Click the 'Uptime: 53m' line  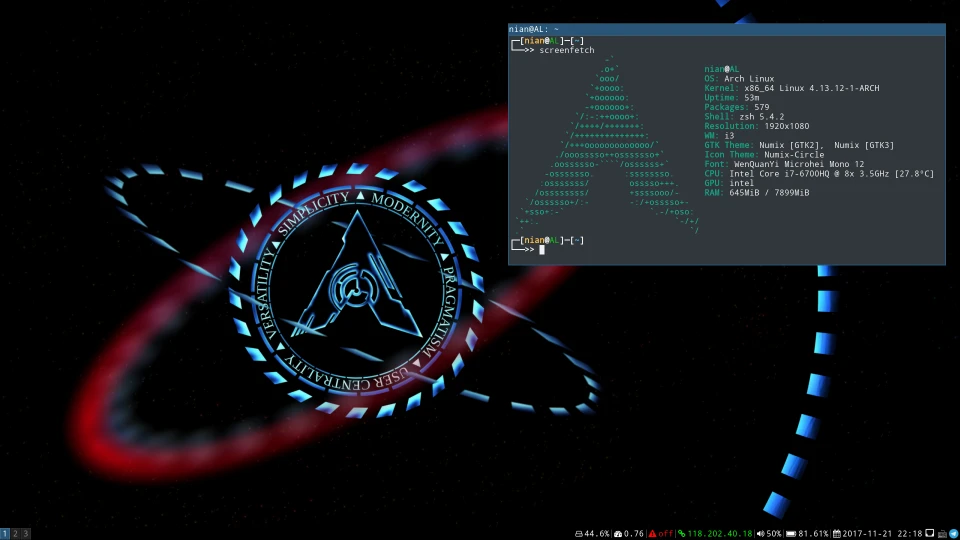[732, 97]
